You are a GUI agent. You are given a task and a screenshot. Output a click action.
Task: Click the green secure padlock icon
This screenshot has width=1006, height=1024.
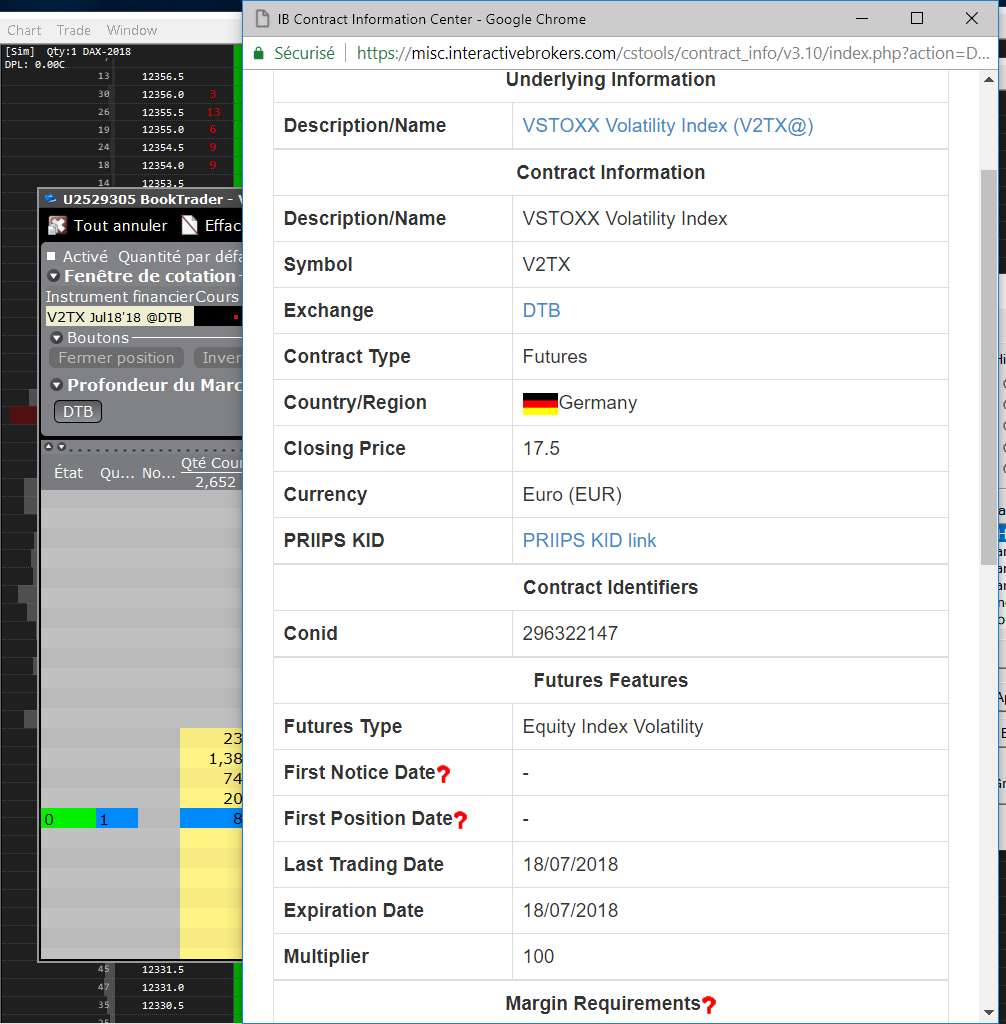[x=259, y=54]
